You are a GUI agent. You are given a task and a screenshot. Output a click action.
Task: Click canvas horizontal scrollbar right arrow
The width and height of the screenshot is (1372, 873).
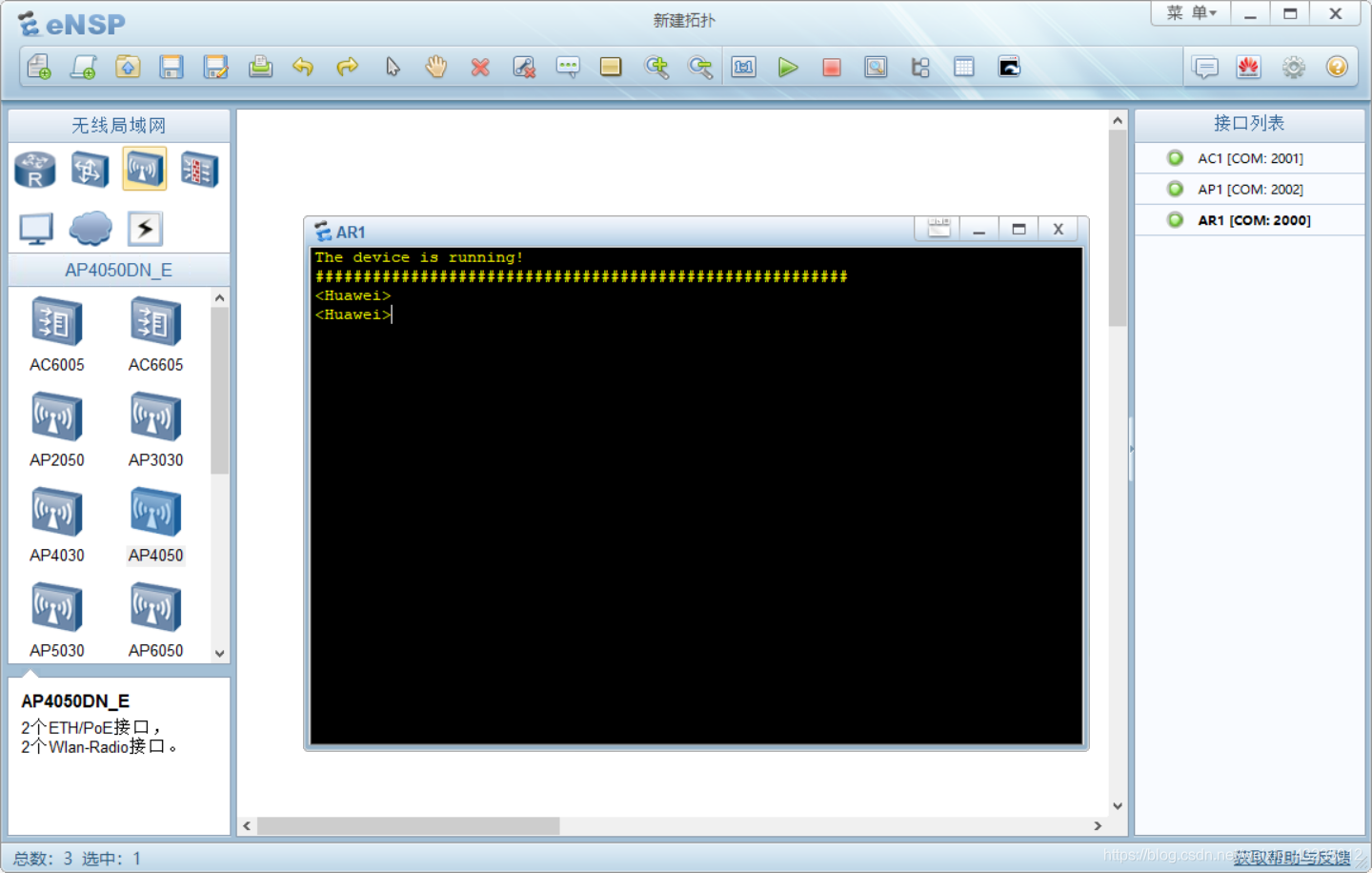[1098, 826]
